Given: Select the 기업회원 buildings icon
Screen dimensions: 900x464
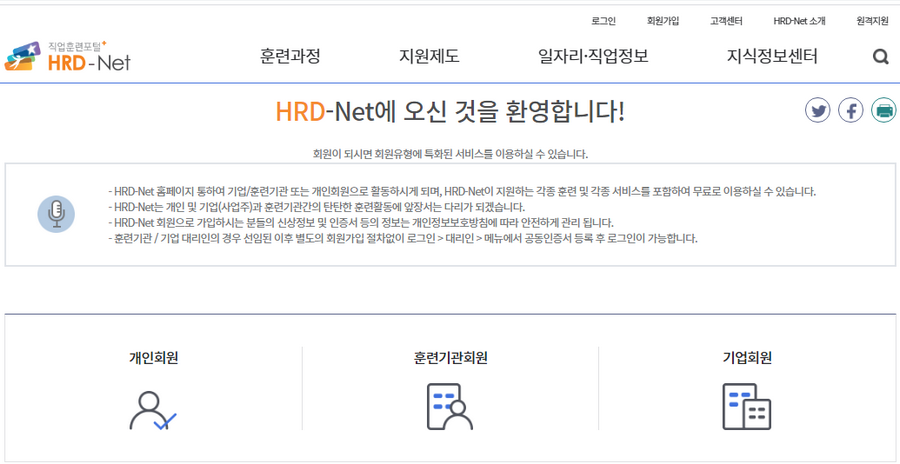Looking at the screenshot, I should point(746,407).
